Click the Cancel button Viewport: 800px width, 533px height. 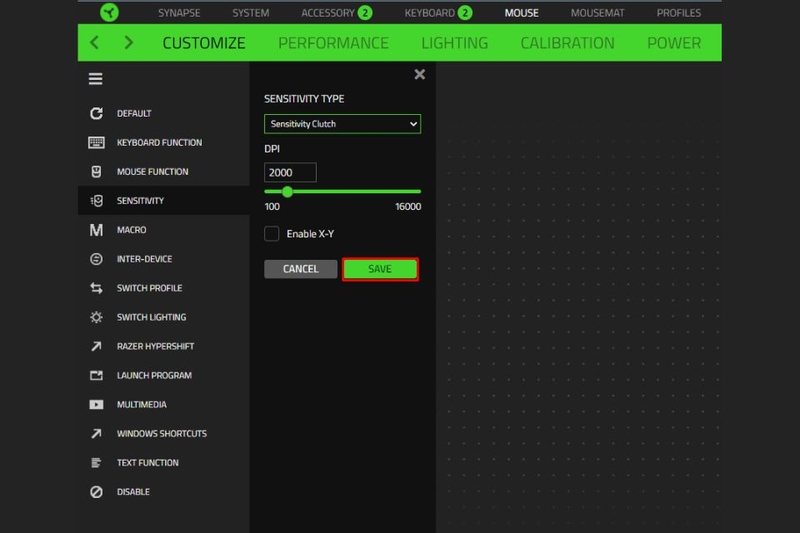(x=301, y=269)
